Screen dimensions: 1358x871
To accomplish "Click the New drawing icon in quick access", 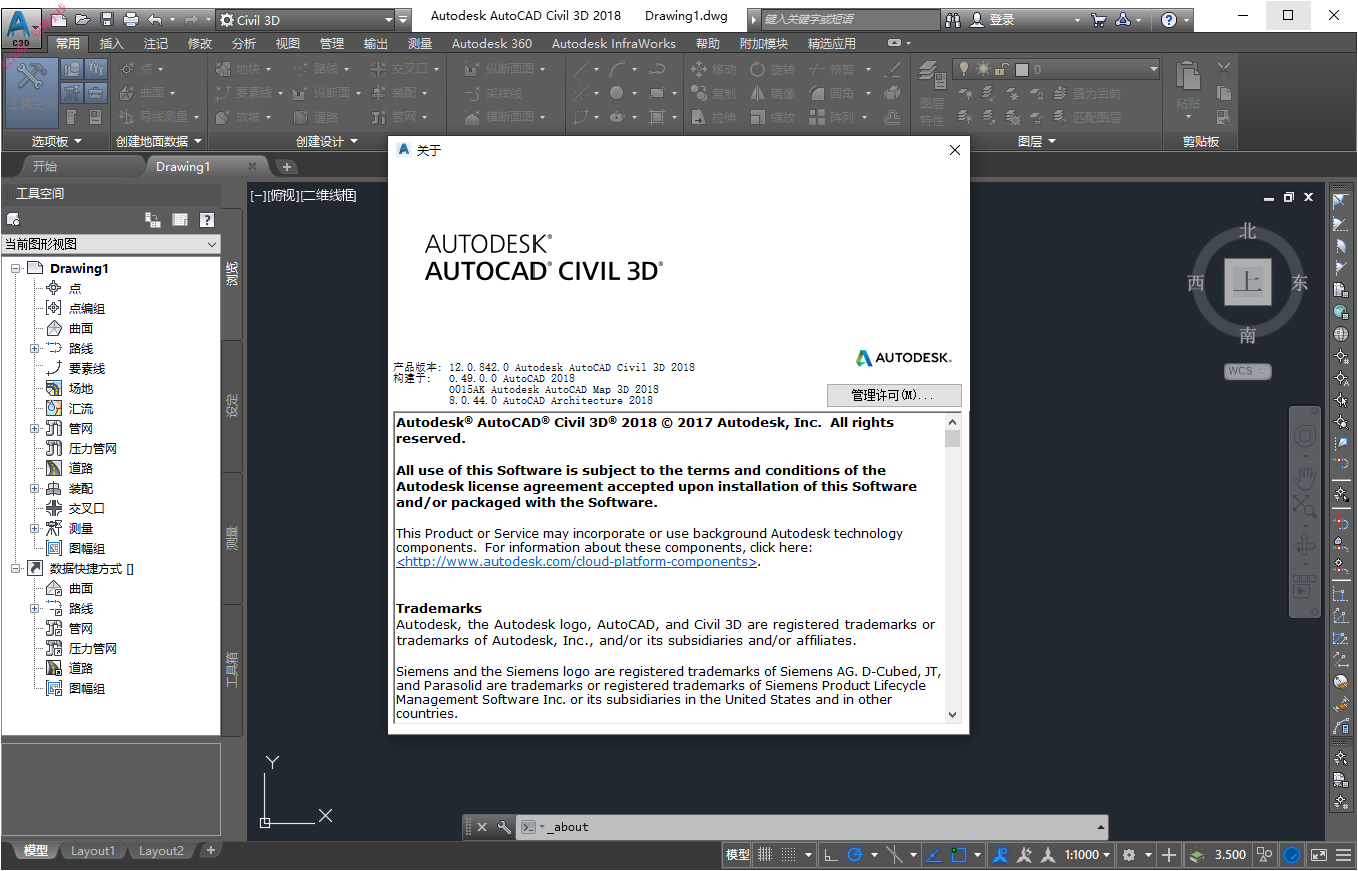I will [60, 19].
